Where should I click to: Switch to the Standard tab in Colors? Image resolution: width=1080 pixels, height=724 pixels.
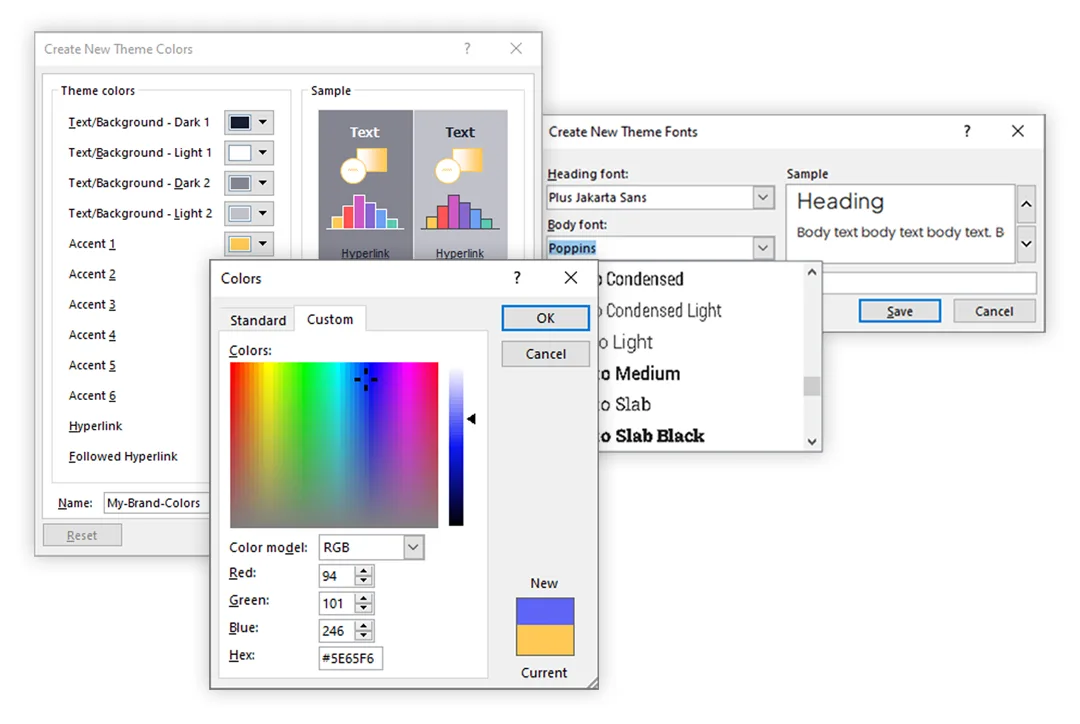pyautogui.click(x=258, y=320)
